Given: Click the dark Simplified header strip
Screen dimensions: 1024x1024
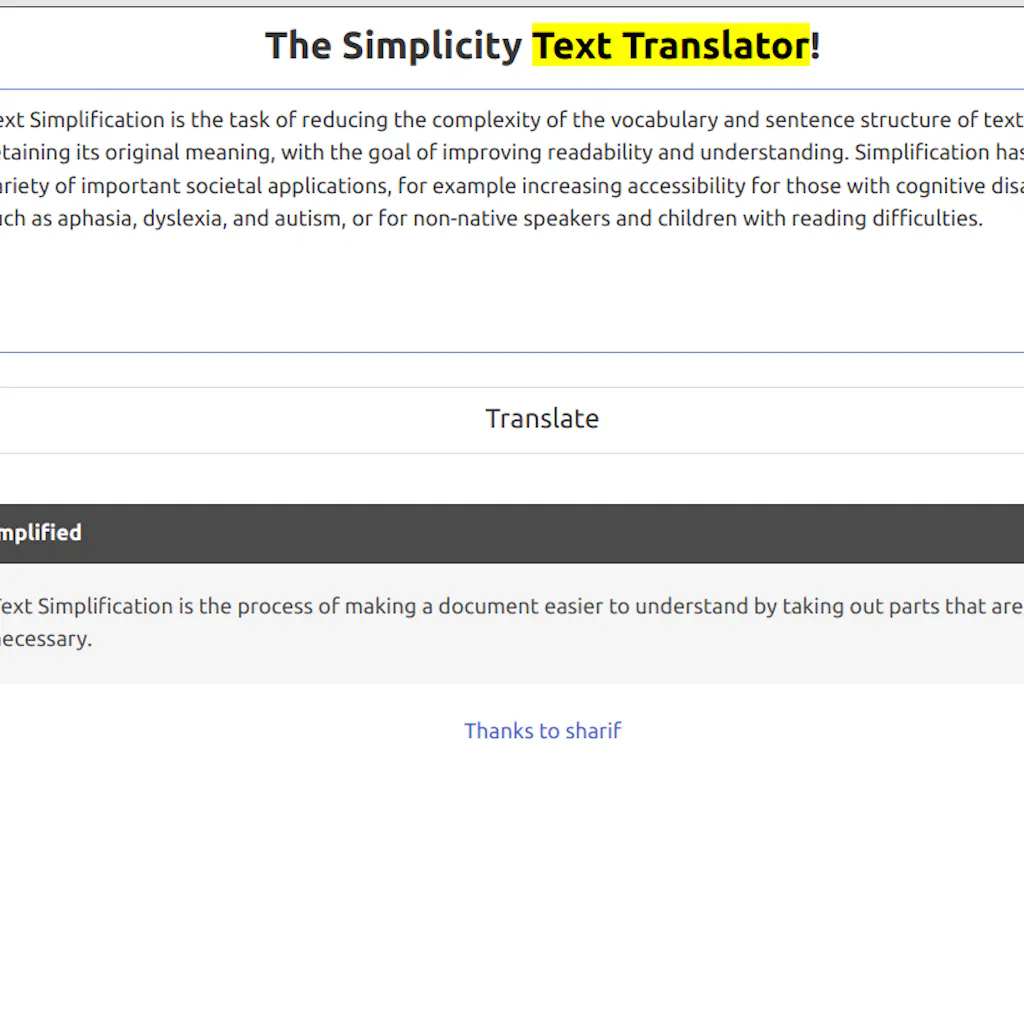Looking at the screenshot, I should click(x=512, y=532).
